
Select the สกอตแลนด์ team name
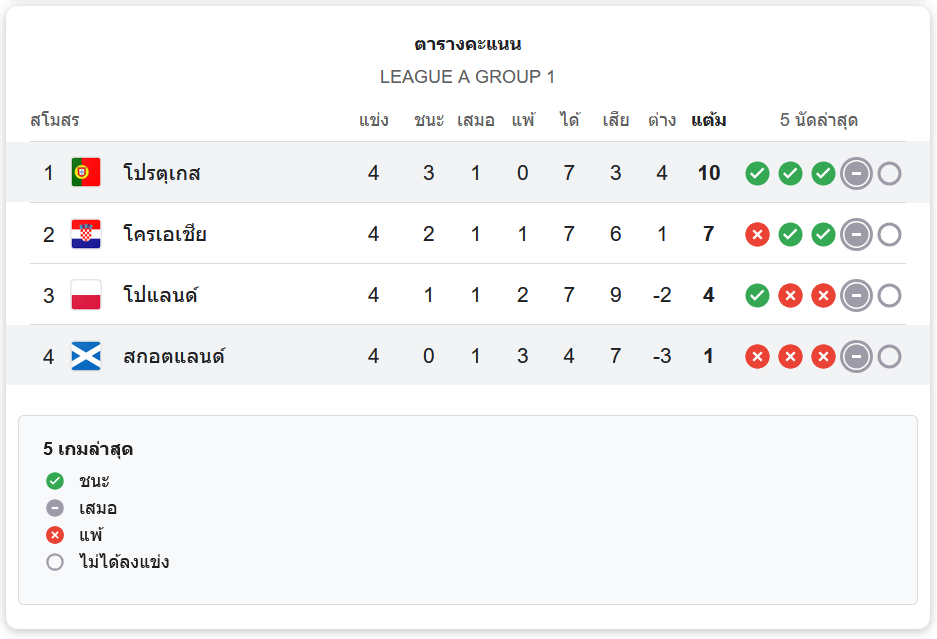pyautogui.click(x=174, y=356)
